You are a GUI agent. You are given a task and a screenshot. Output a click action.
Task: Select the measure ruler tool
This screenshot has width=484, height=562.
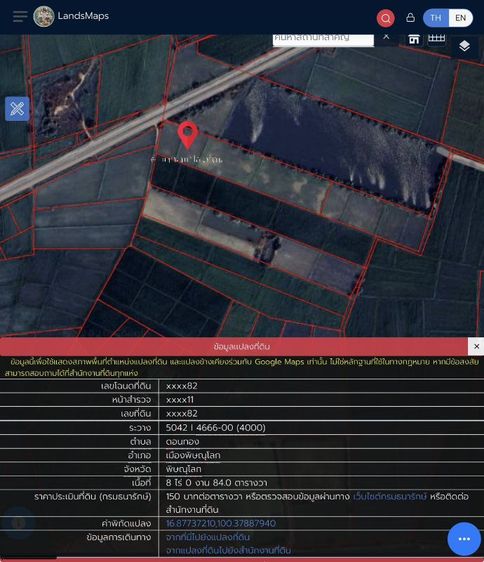pos(436,39)
